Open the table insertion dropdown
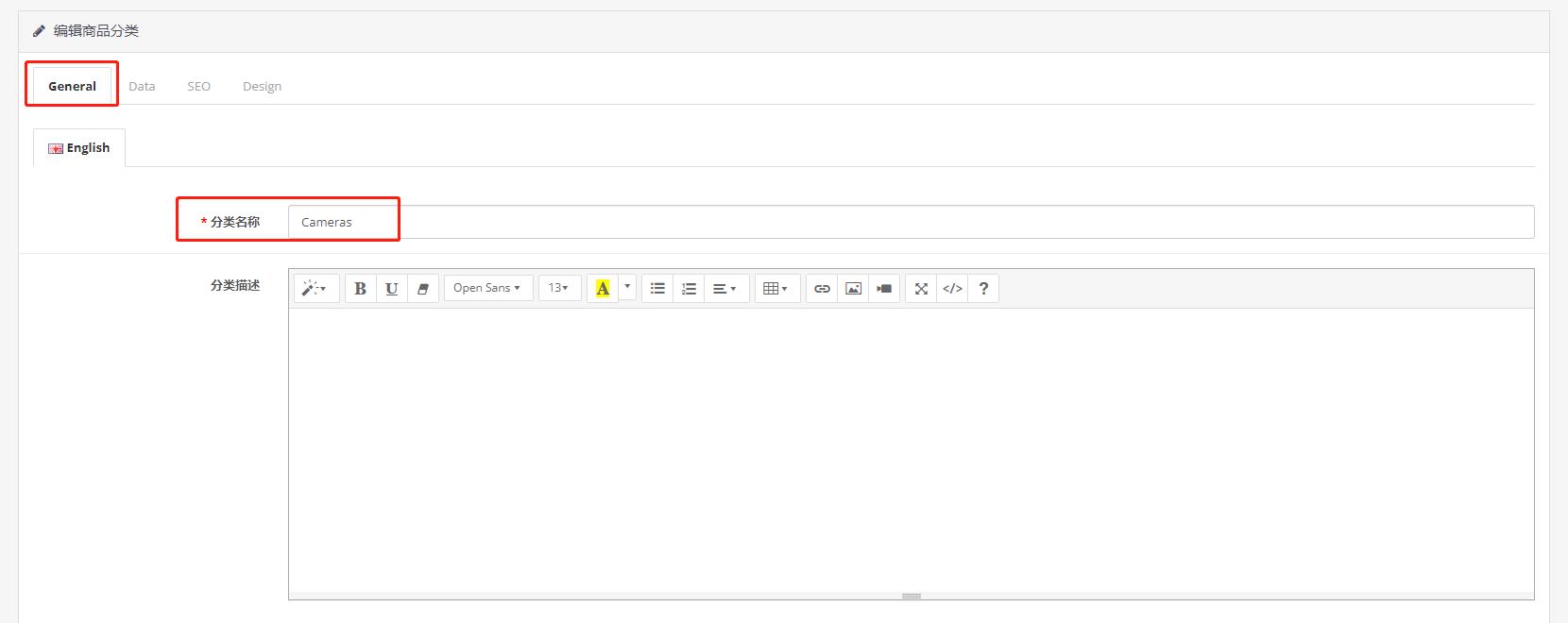This screenshot has width=1568, height=623. click(776, 289)
